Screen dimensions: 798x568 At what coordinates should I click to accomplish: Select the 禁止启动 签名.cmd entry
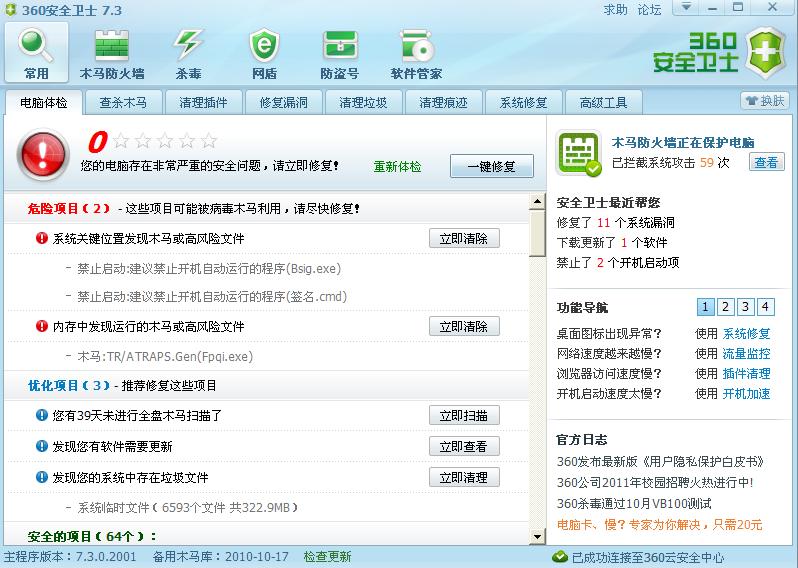point(212,296)
